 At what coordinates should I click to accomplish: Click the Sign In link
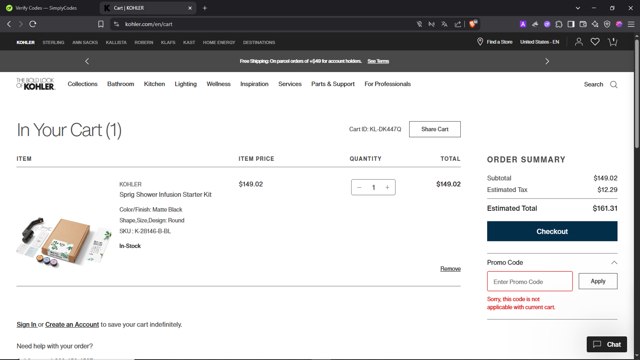pos(26,324)
